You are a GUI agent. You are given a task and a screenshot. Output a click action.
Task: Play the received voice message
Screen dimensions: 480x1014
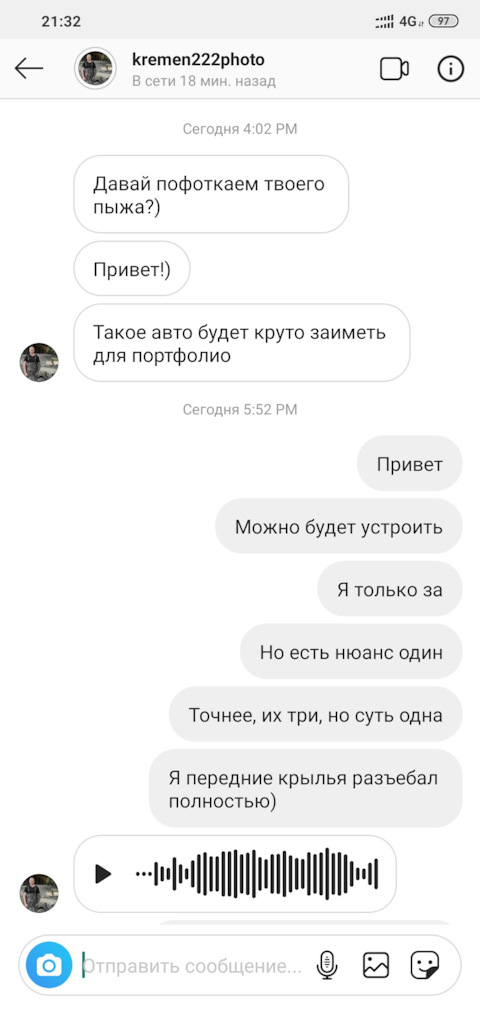coord(103,874)
